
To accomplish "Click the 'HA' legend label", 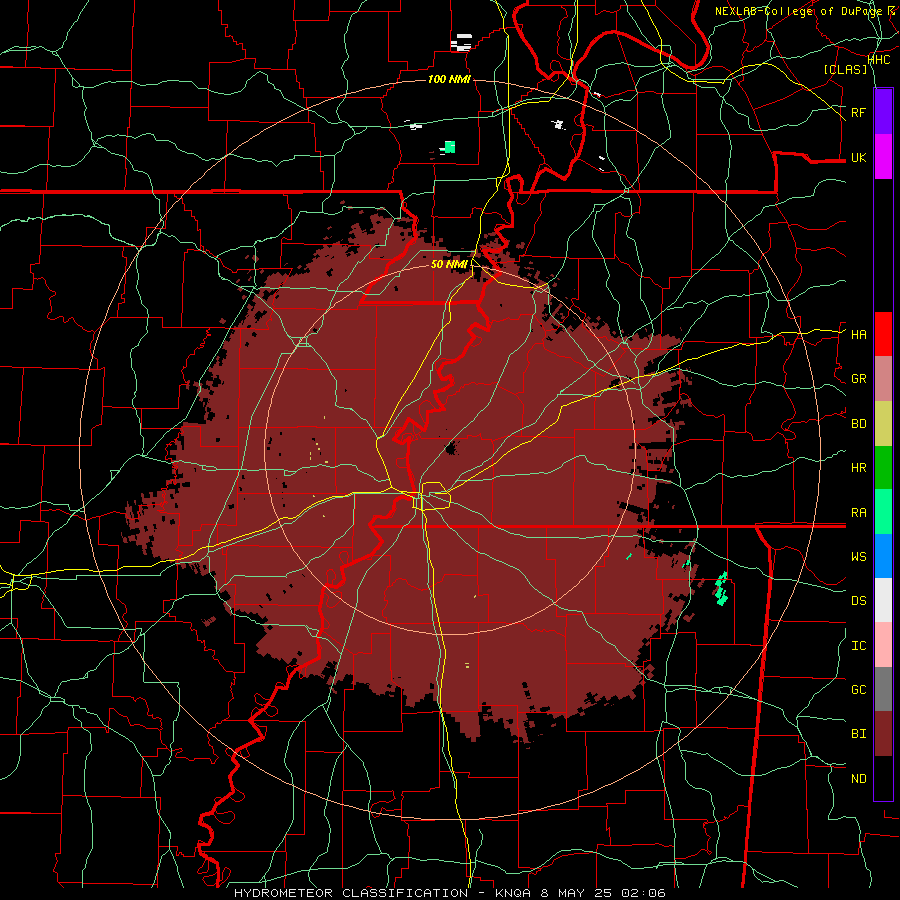I will [x=858, y=334].
